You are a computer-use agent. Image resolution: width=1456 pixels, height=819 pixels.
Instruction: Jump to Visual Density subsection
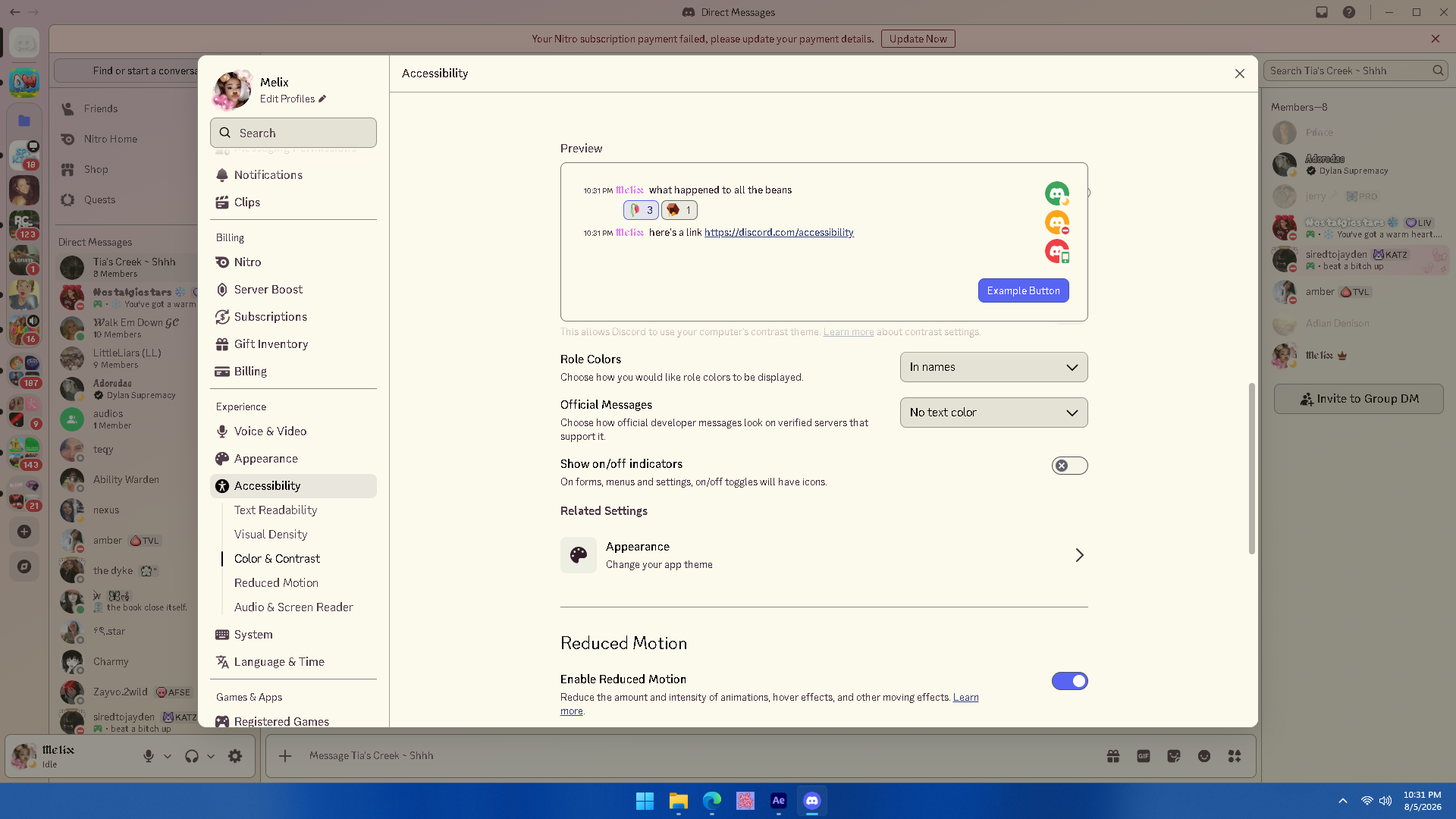271,535
